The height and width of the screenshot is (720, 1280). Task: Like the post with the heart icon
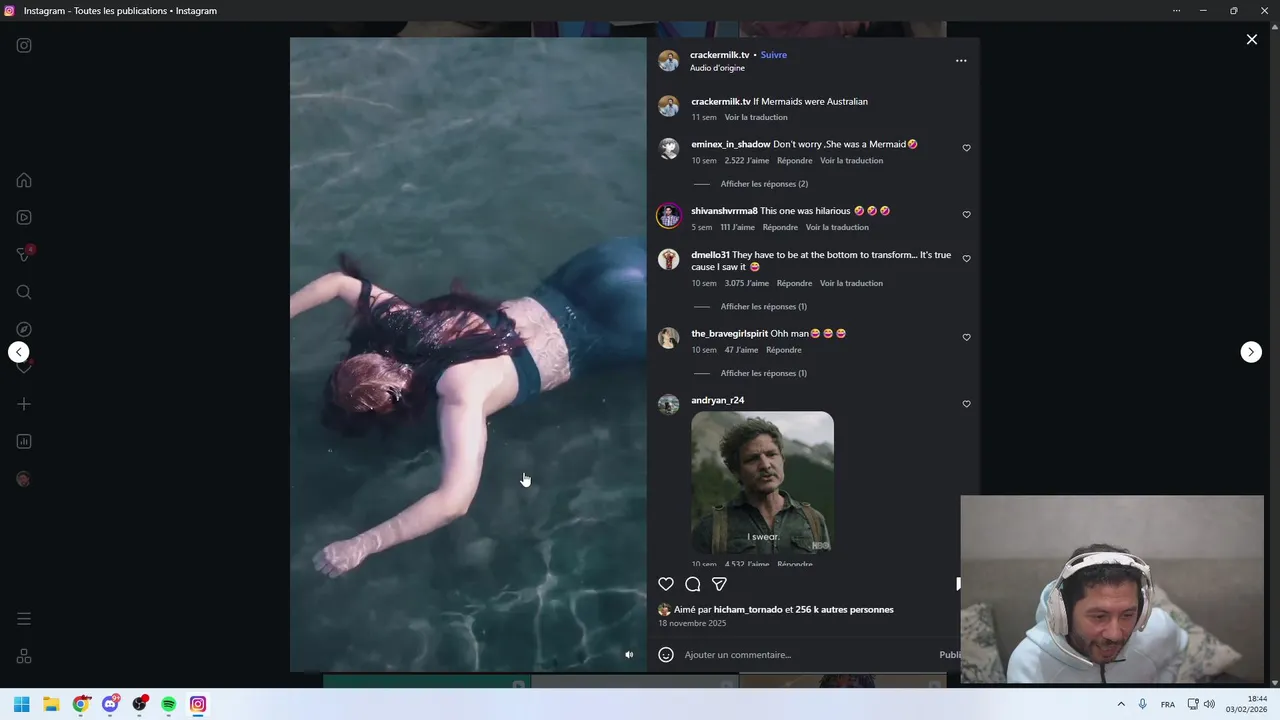pyautogui.click(x=666, y=584)
